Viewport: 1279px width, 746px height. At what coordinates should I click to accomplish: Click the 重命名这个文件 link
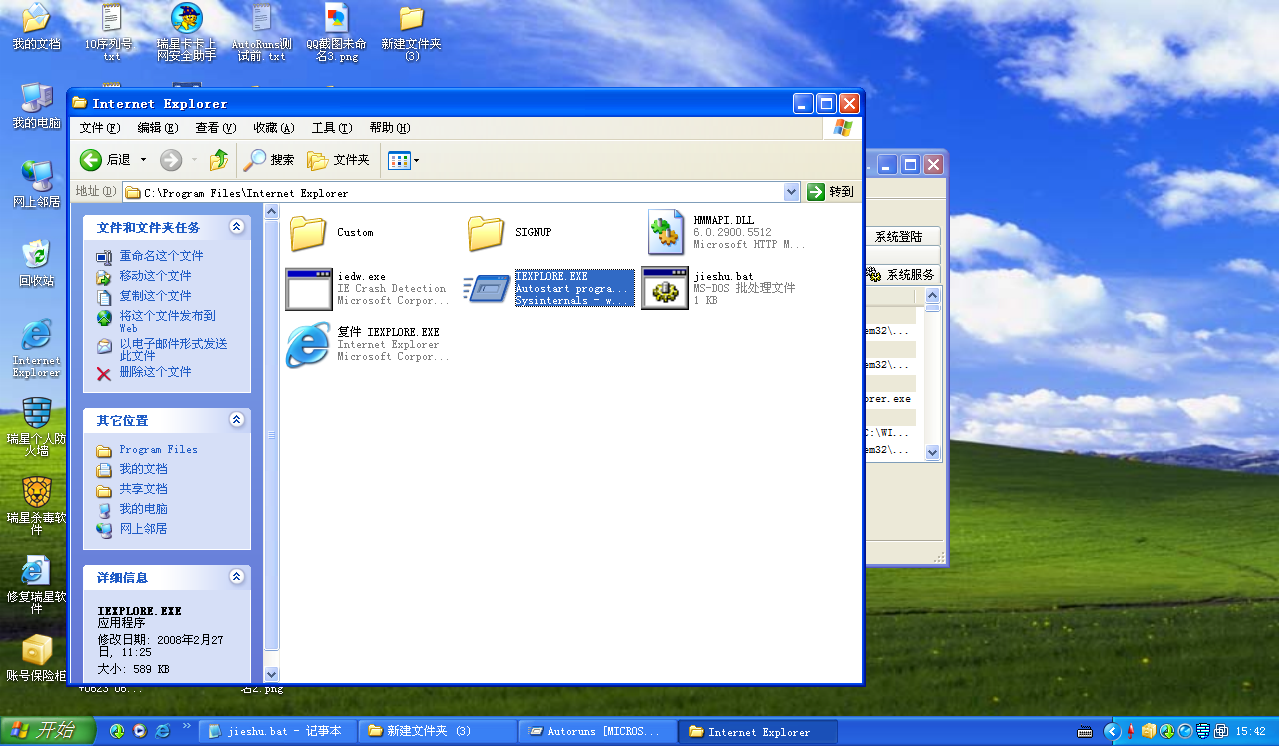[x=161, y=256]
